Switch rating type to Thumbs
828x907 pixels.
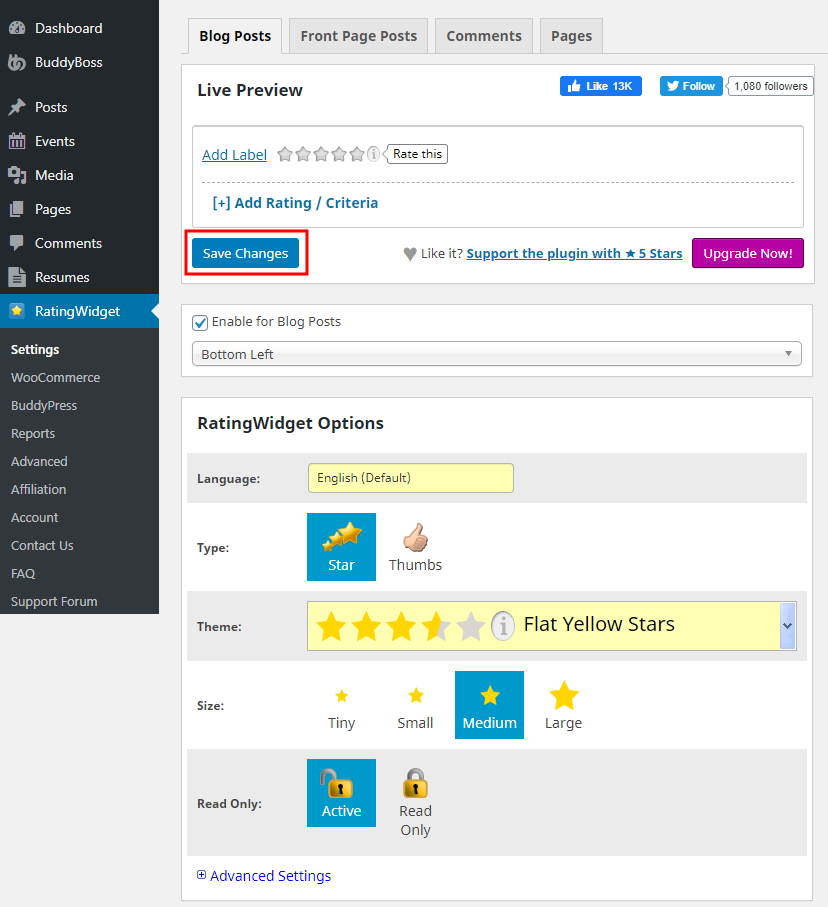[415, 546]
